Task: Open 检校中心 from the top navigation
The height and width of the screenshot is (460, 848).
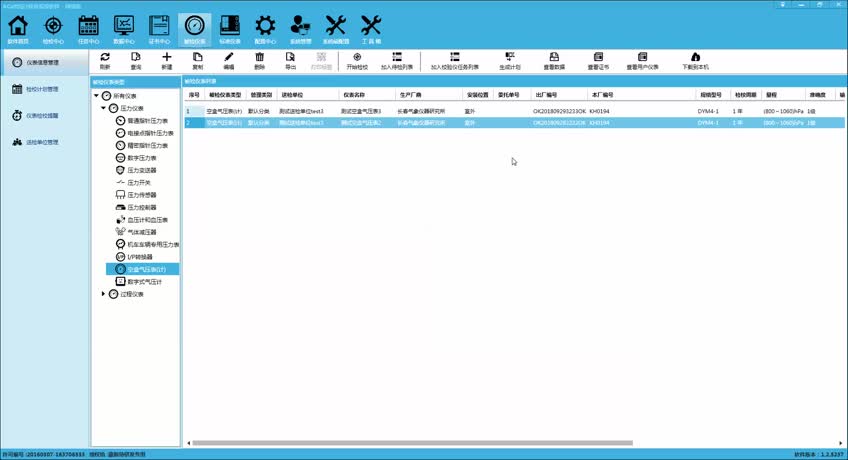Action: pyautogui.click(x=53, y=28)
